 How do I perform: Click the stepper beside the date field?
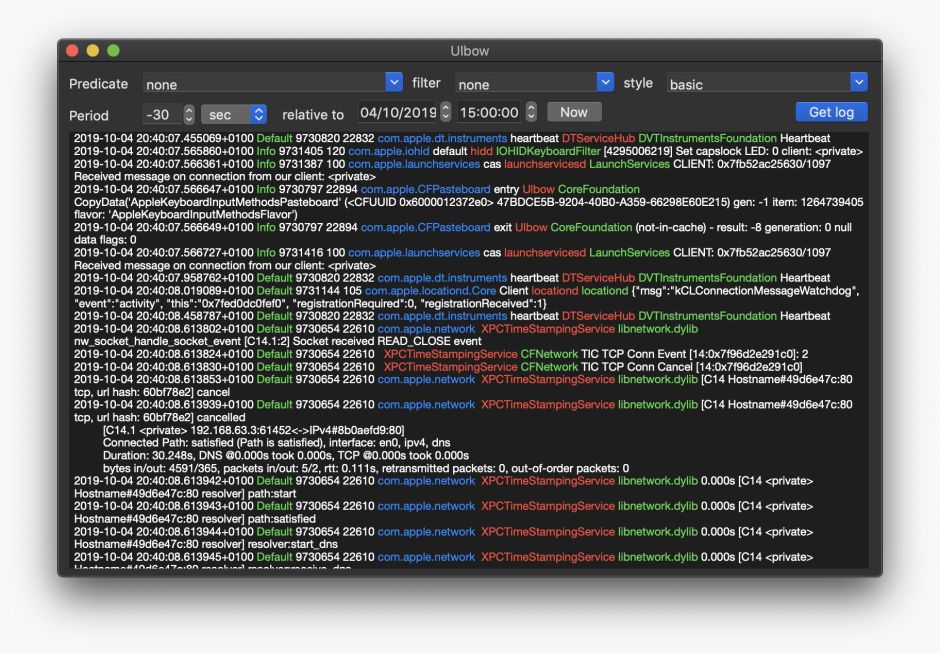(x=446, y=113)
